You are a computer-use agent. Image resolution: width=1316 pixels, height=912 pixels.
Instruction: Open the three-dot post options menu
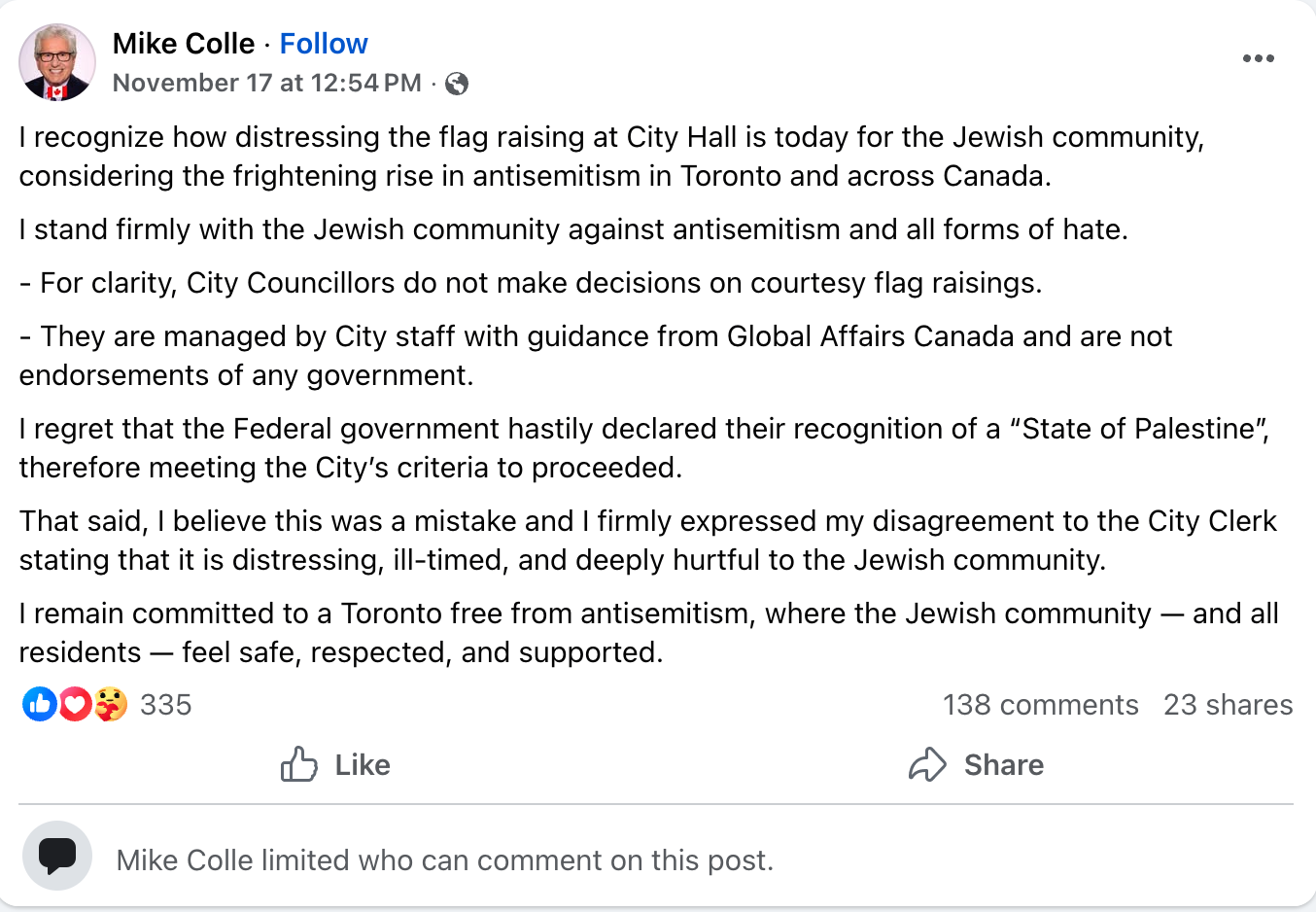[x=1258, y=58]
